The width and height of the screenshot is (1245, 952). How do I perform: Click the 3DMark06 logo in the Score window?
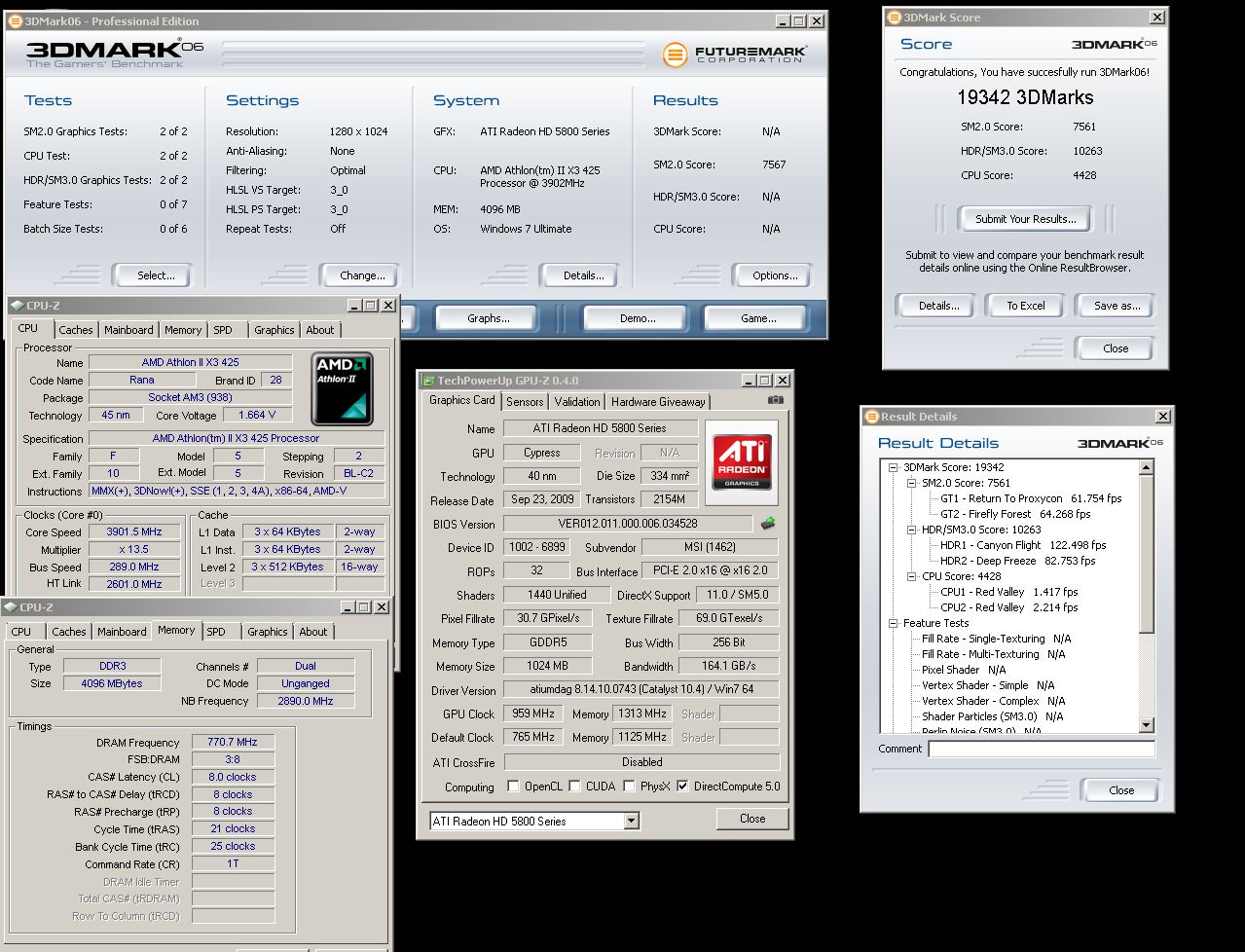(1115, 45)
